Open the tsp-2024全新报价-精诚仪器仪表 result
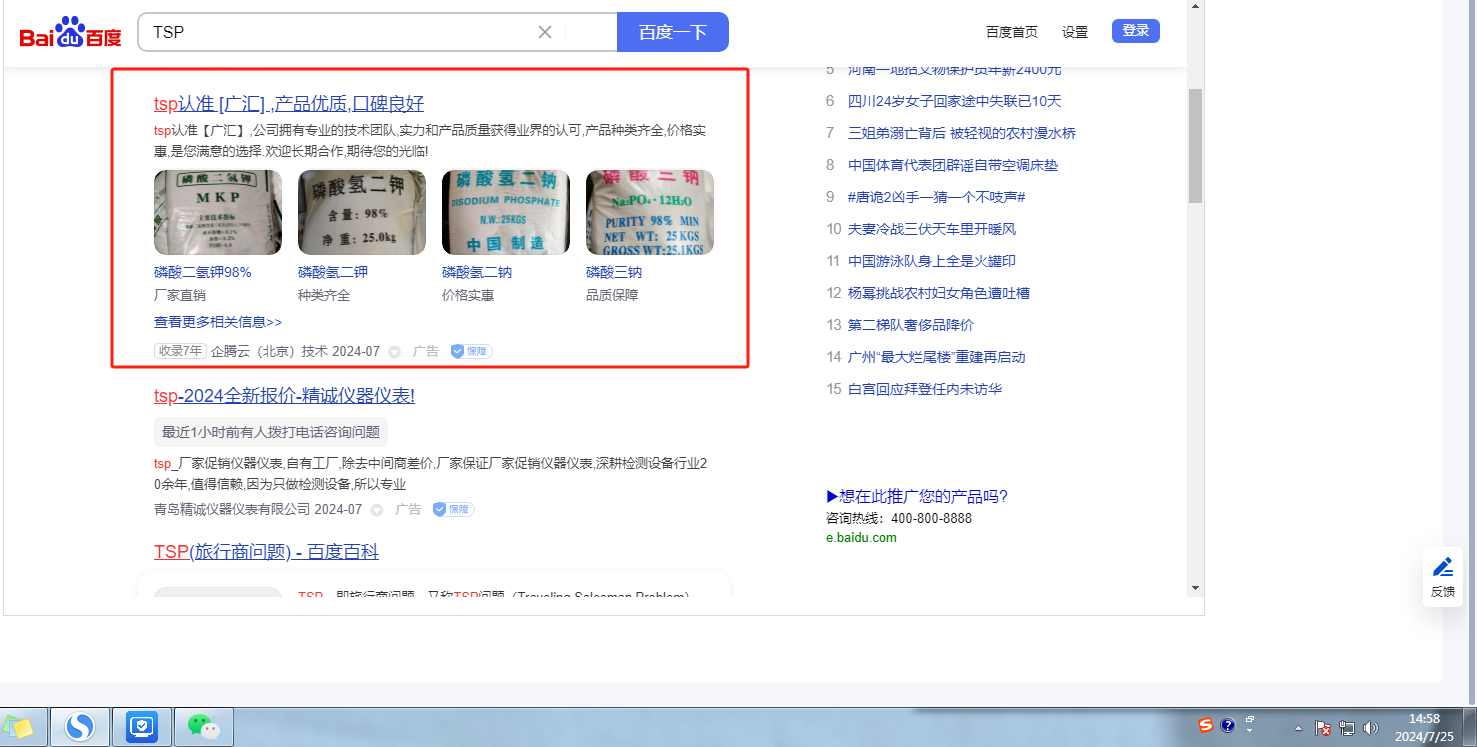The image size is (1477, 747). pos(284,396)
